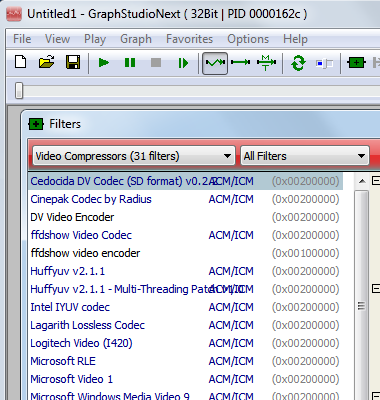Click the seek bar slider thumb
Screen dimensions: 380x400
(19, 91)
